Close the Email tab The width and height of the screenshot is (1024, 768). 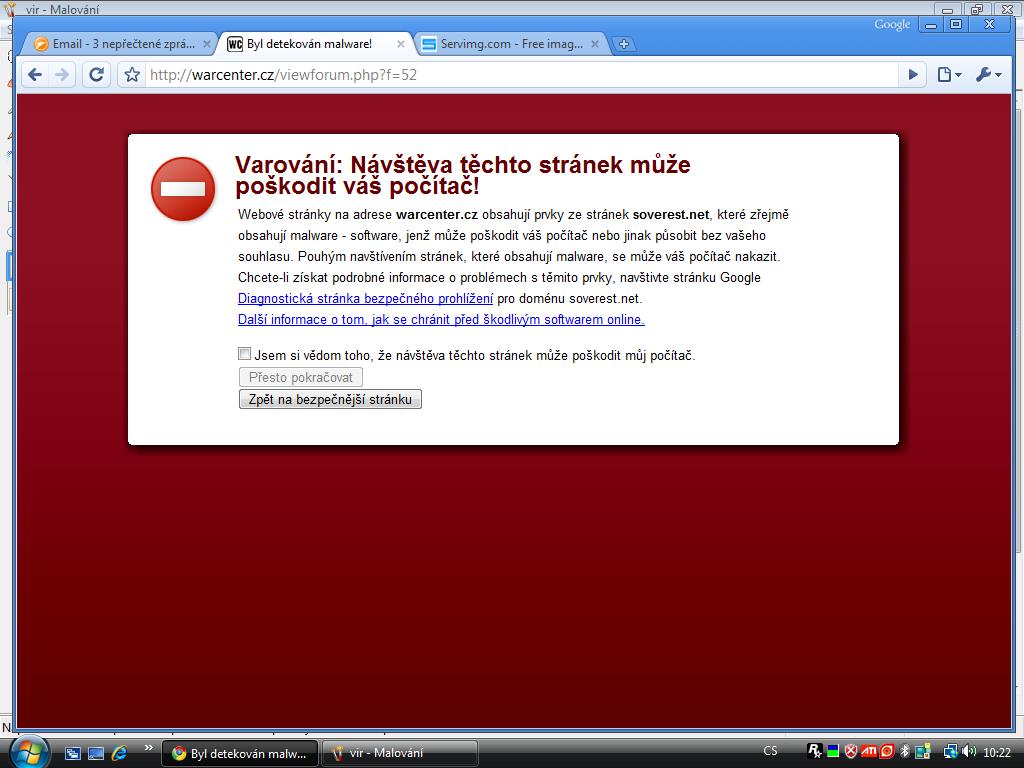[x=206, y=44]
